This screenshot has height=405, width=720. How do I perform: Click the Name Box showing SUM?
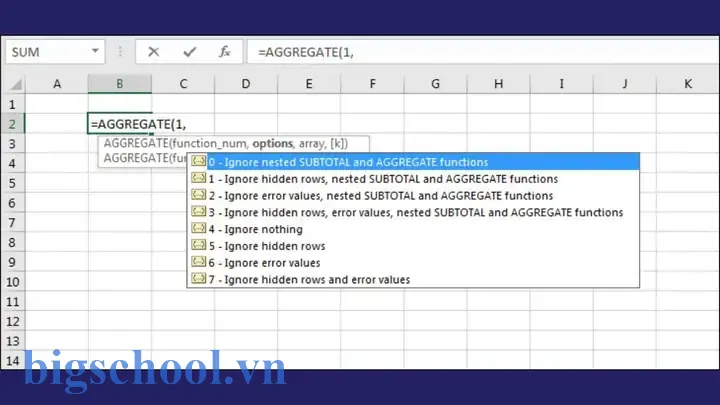[55, 52]
